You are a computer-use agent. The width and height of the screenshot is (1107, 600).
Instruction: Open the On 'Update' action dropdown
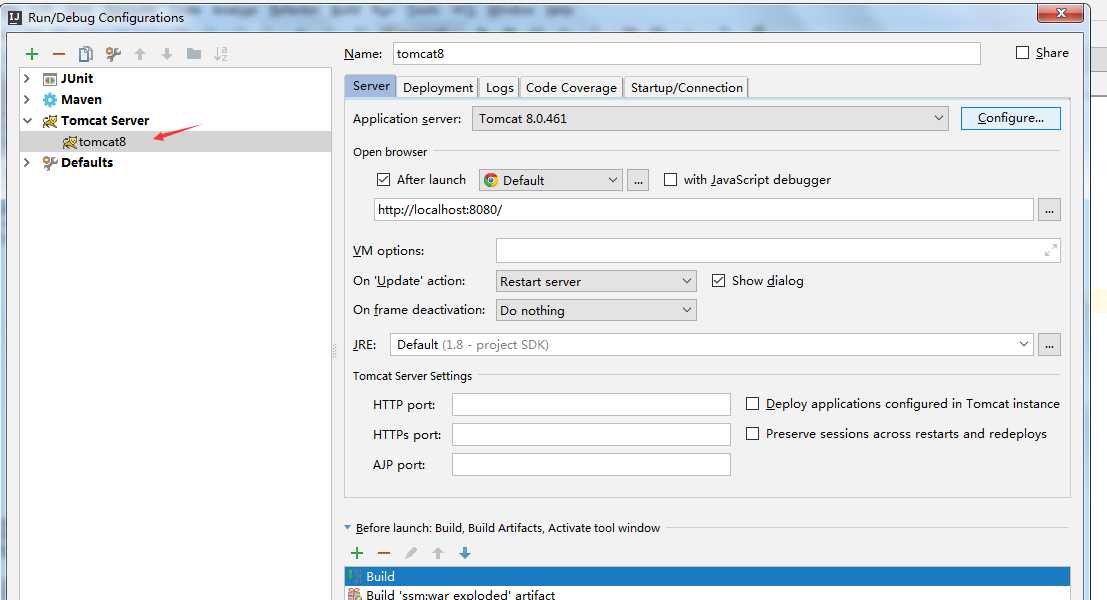click(596, 281)
